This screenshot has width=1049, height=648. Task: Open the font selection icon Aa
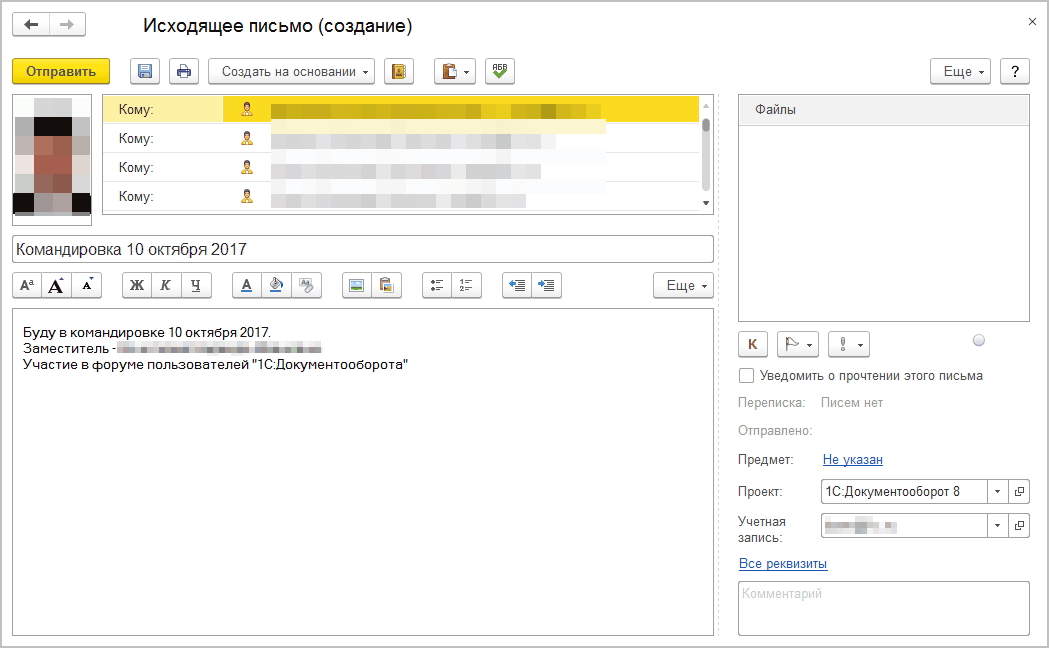click(27, 286)
